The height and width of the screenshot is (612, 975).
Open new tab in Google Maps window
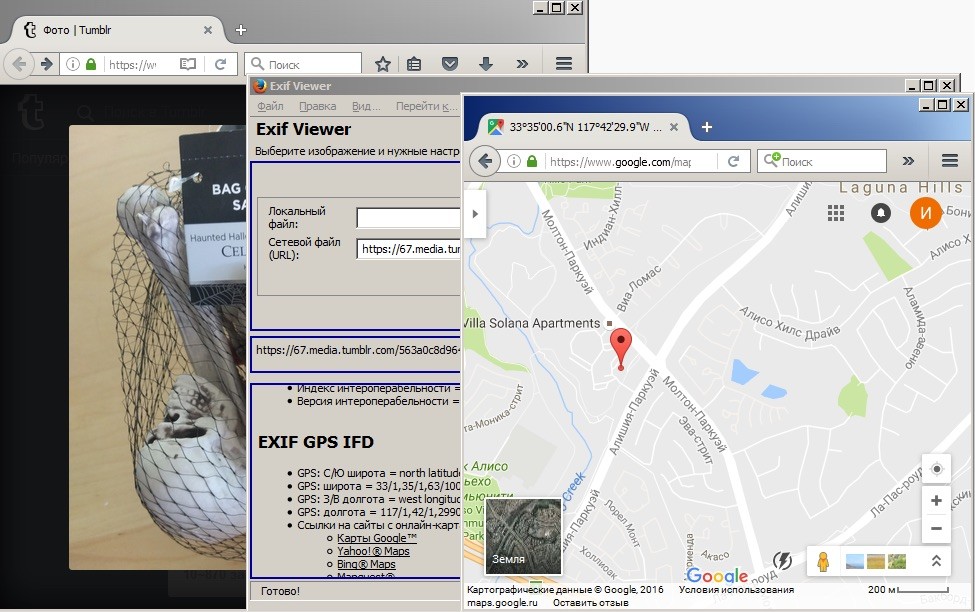pos(707,127)
